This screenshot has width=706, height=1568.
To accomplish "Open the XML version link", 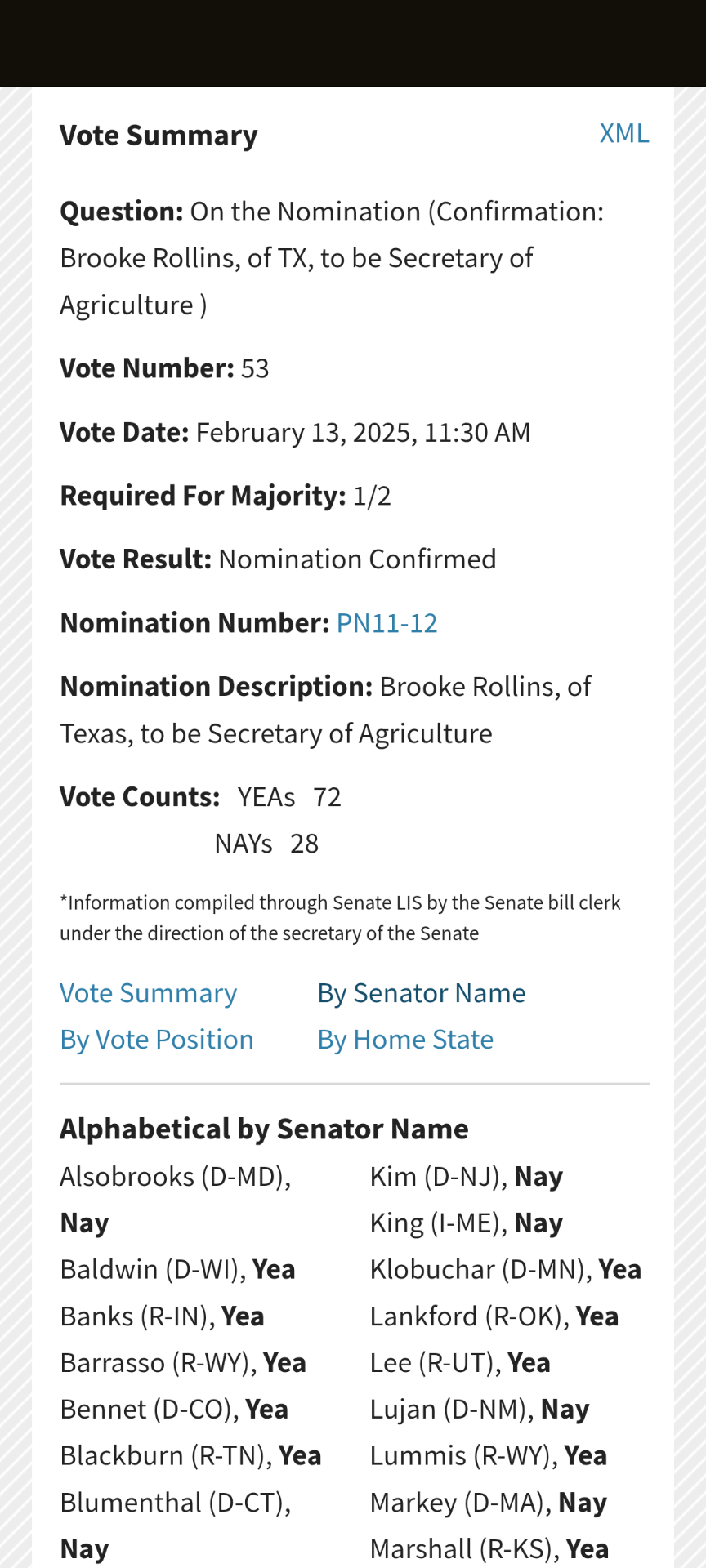I will [x=623, y=133].
